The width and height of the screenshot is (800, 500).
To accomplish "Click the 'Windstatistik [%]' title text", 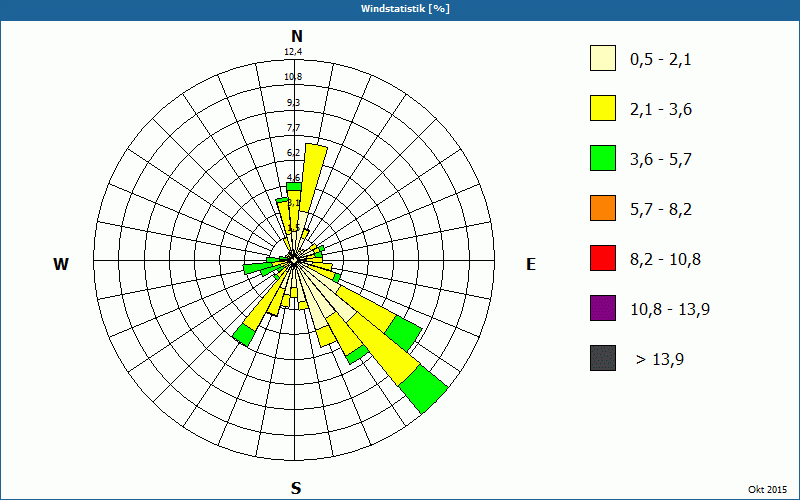I will click(405, 9).
